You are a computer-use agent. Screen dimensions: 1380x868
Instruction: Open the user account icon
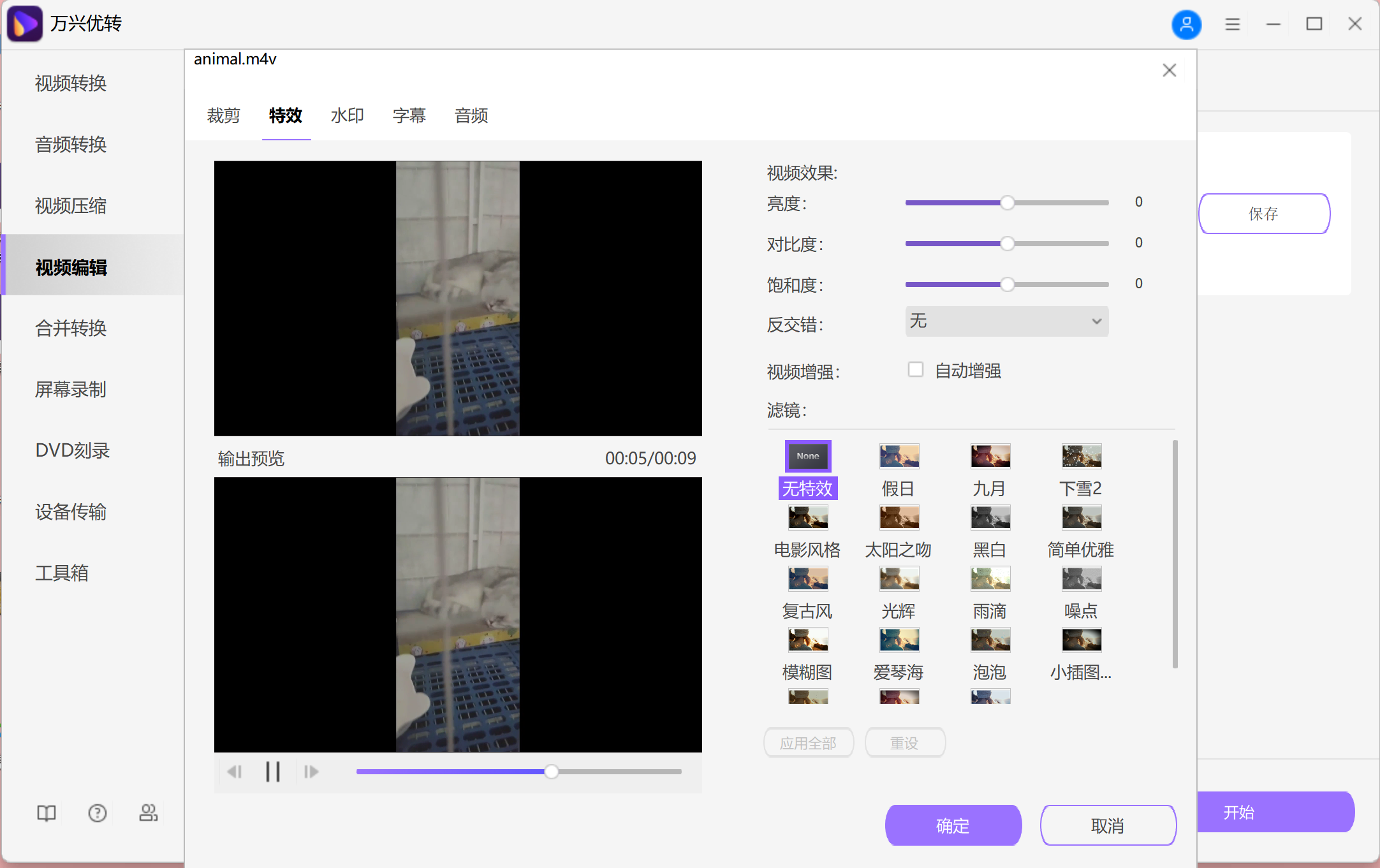coord(1187,24)
